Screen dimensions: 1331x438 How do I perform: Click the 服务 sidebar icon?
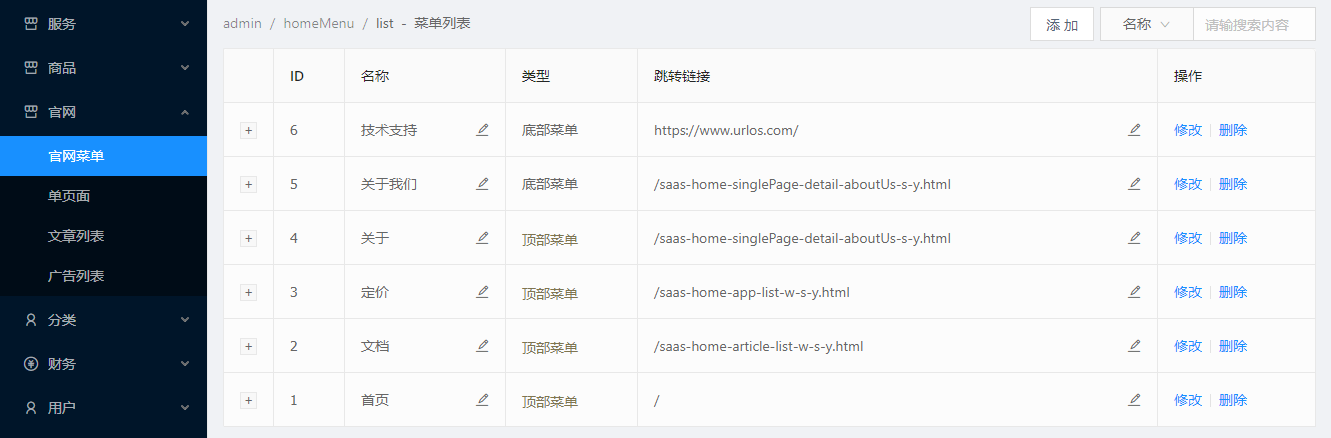pos(31,23)
